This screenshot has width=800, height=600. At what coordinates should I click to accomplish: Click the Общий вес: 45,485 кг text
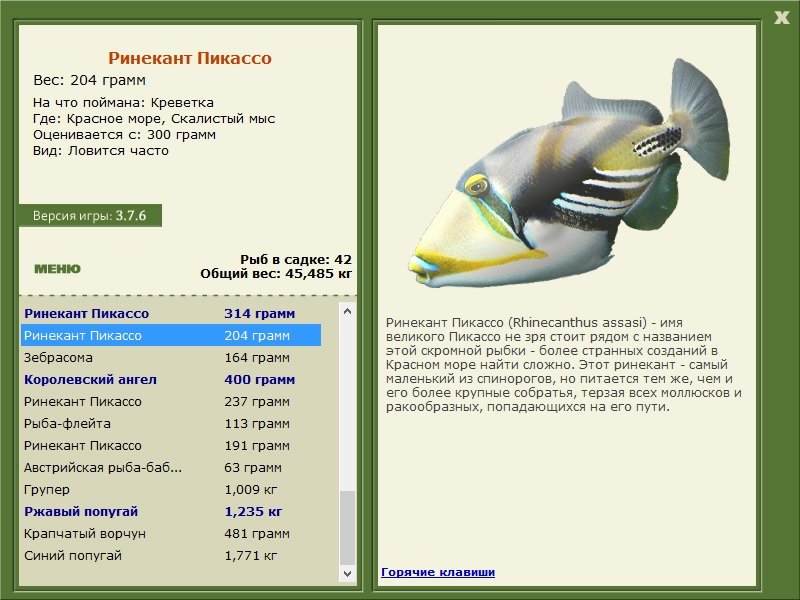276,273
